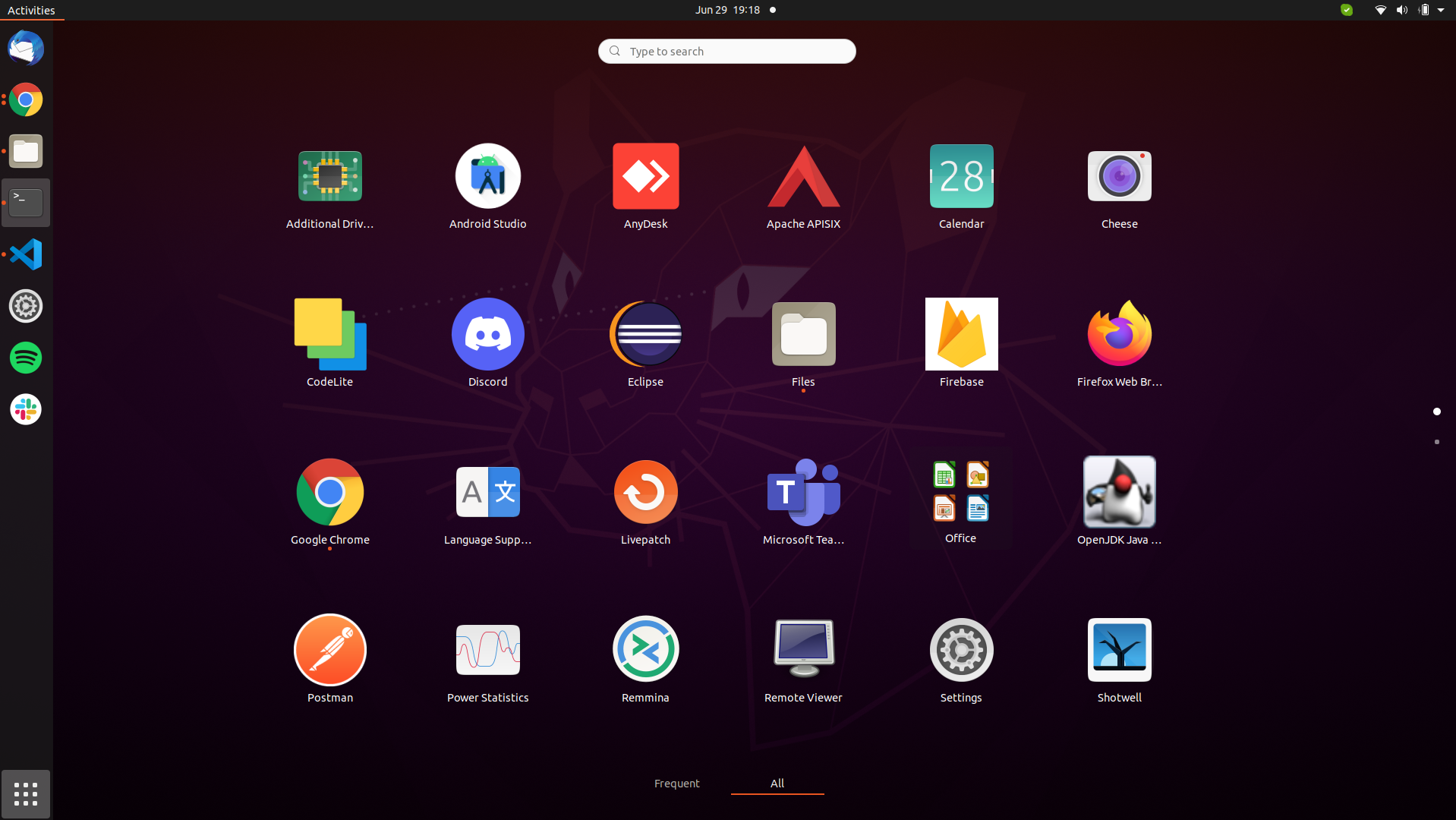This screenshot has width=1456, height=820.
Task: Open the system status menu arrow
Action: pyautogui.click(x=1441, y=10)
